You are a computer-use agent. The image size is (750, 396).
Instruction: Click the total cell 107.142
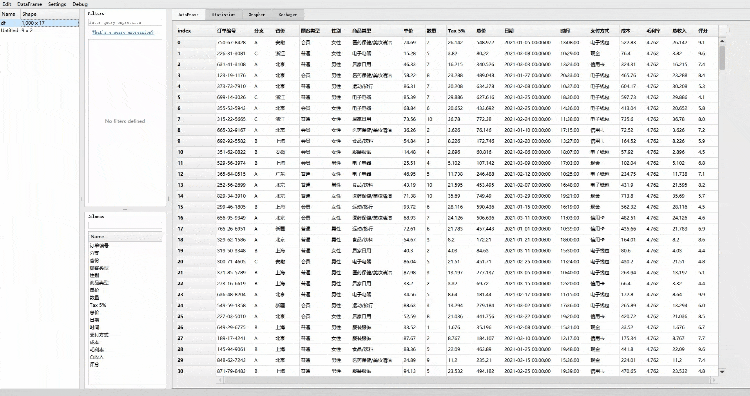point(488,163)
